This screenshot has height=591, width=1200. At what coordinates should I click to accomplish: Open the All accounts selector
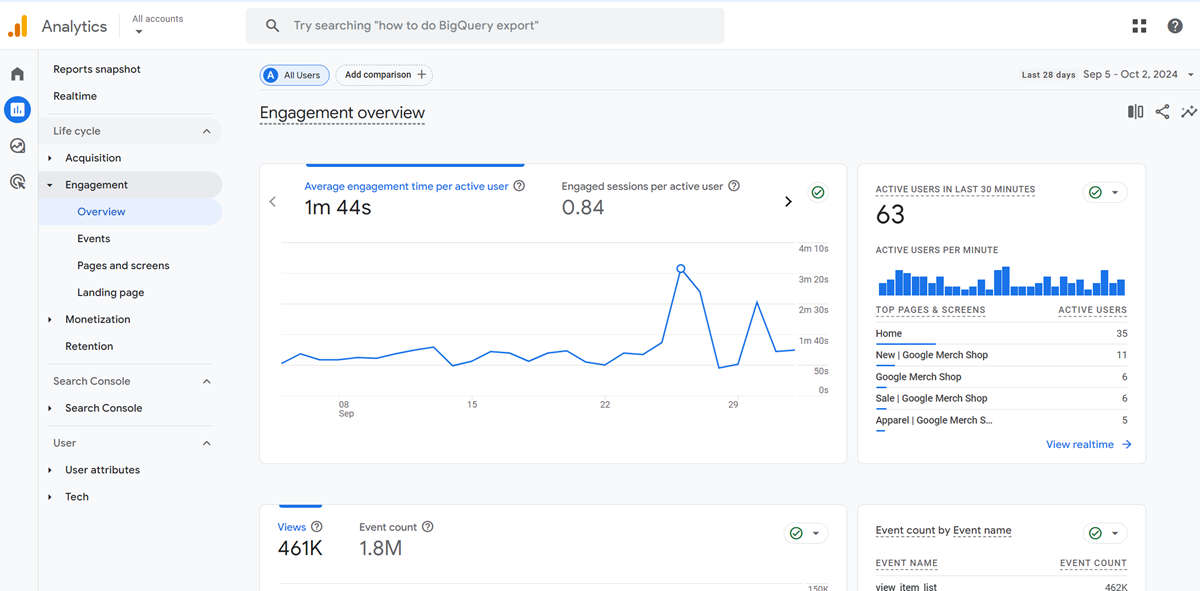coord(157,25)
